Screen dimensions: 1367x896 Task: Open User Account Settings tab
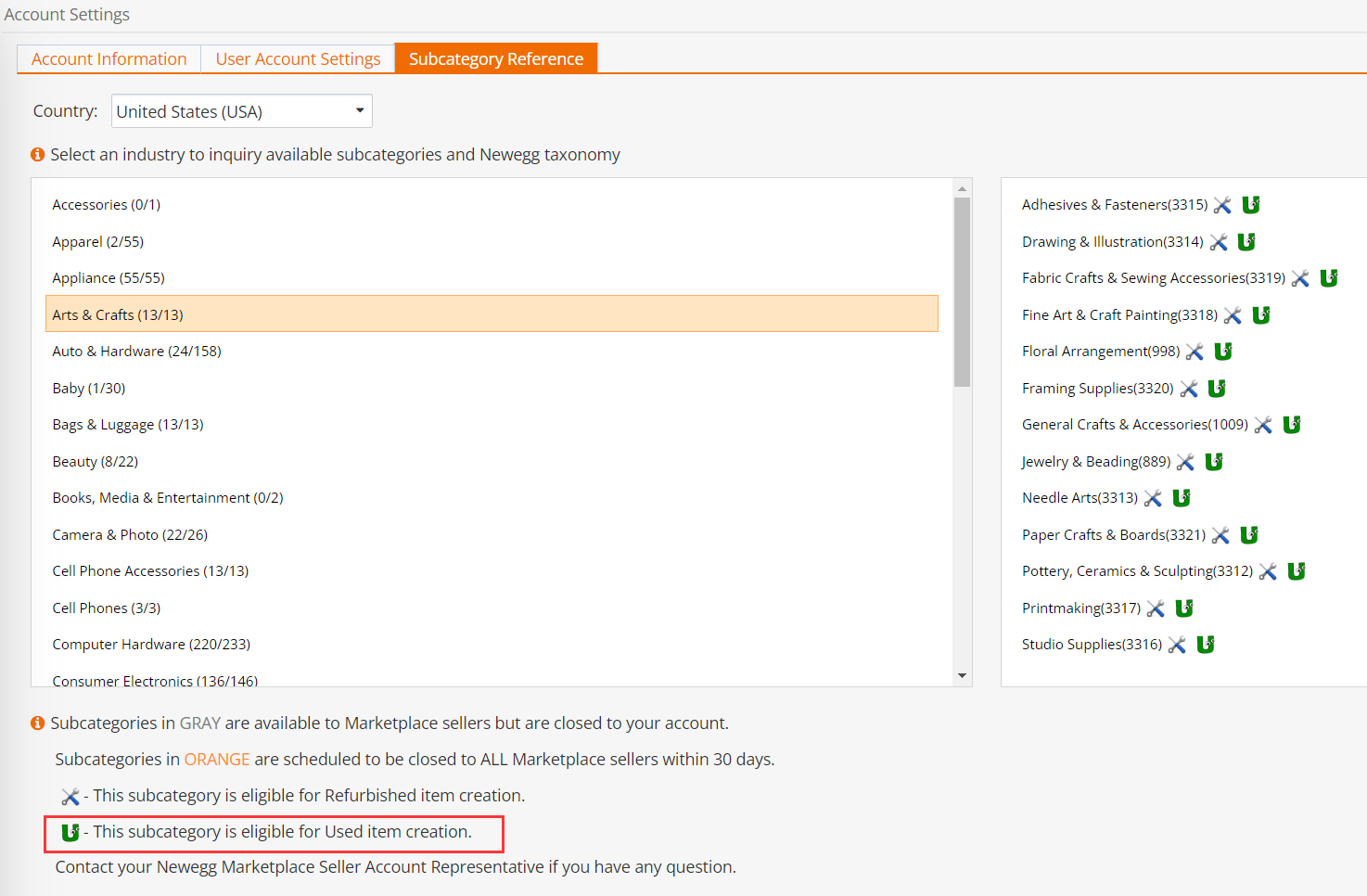(298, 58)
